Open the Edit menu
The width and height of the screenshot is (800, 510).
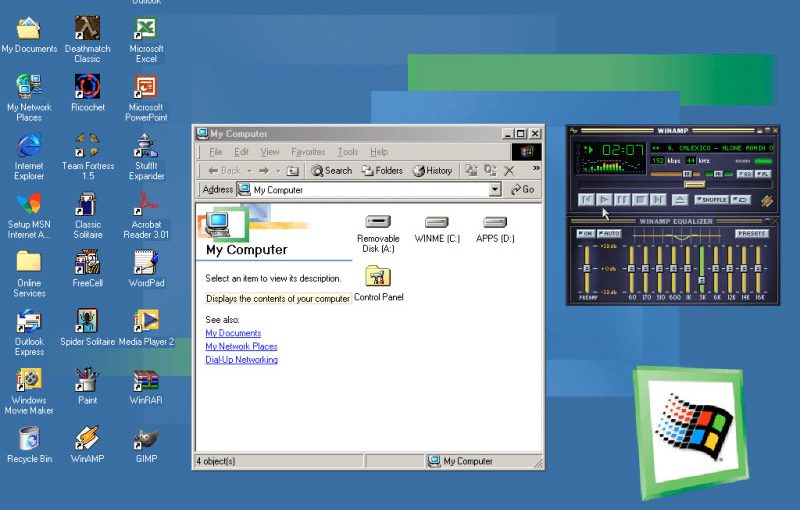(x=241, y=152)
